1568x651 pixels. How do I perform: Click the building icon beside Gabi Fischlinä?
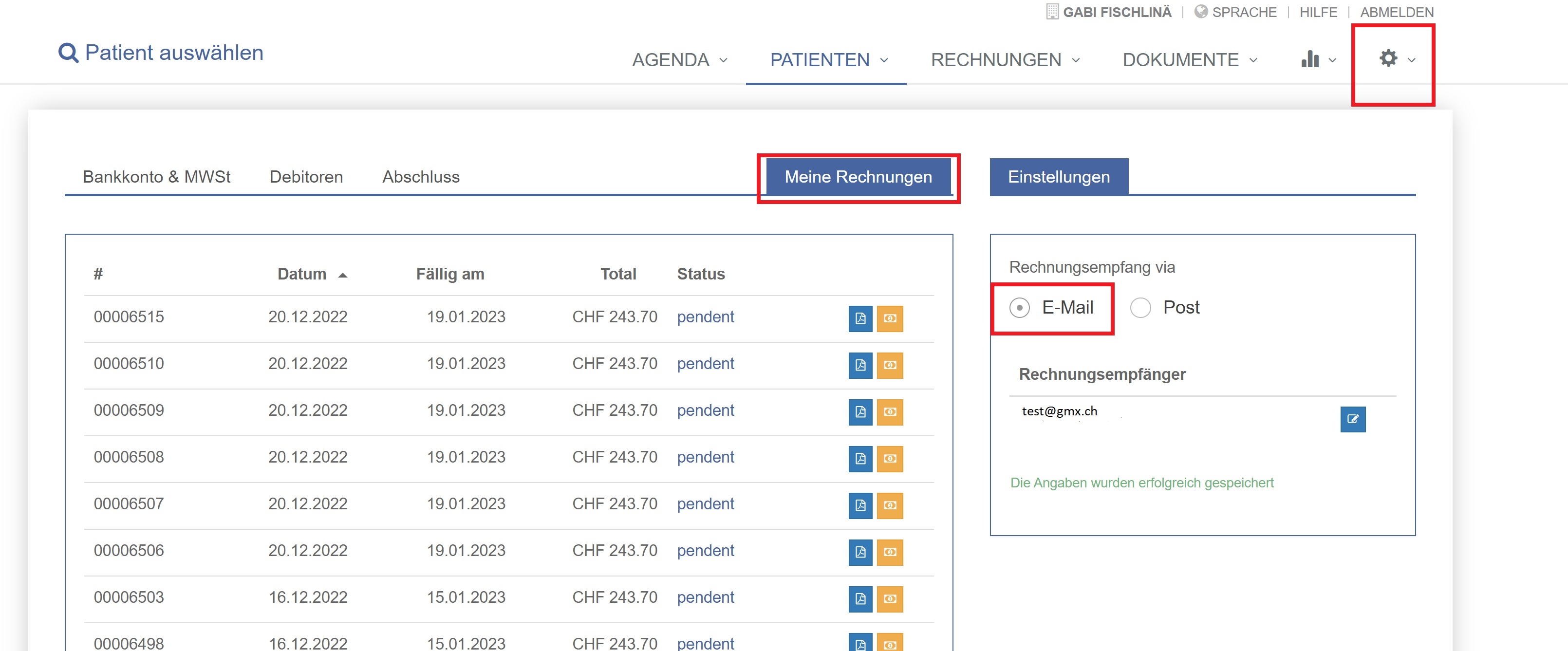(1052, 12)
